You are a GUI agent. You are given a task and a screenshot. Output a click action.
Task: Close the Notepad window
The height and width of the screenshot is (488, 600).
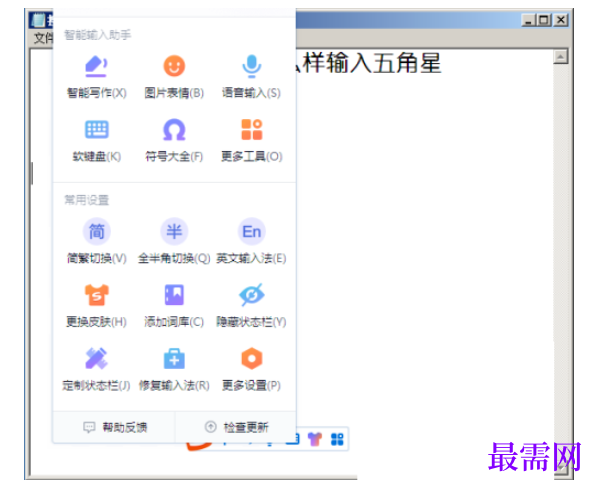coord(561,20)
